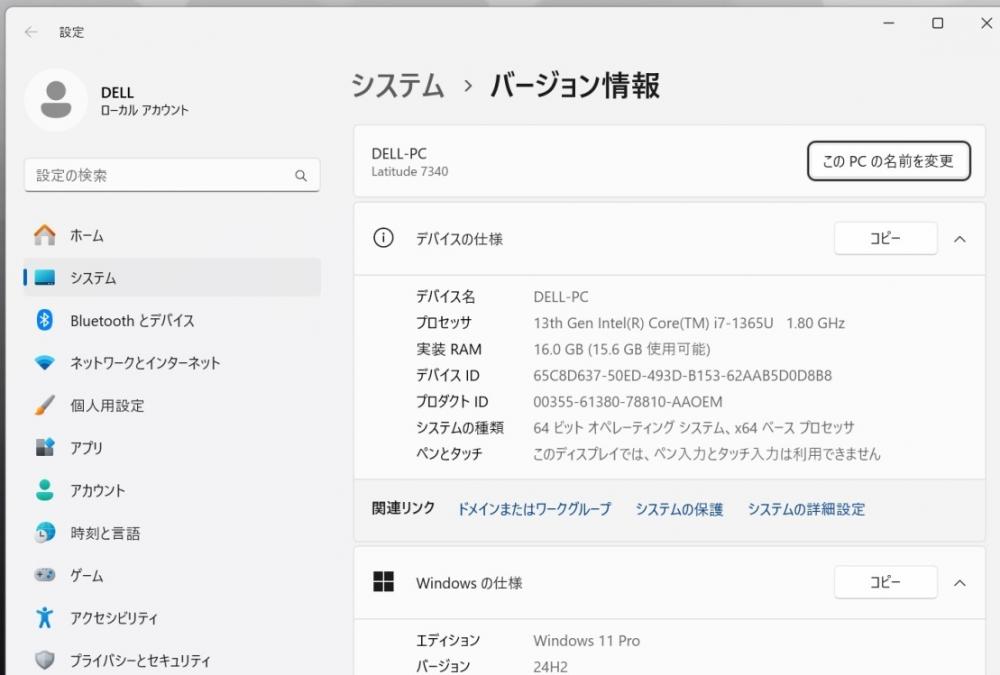This screenshot has height=675, width=1000.
Task: Open アカウント settings page
Action: tap(172, 491)
